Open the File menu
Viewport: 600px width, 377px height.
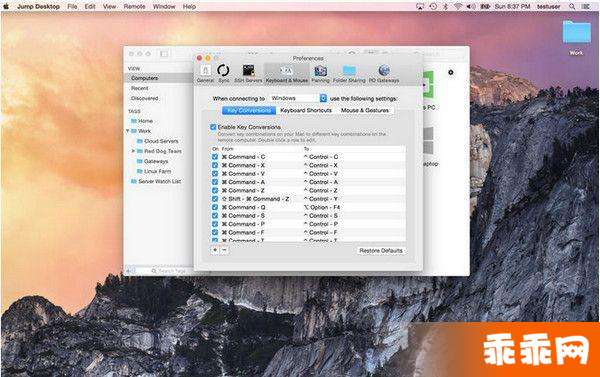coord(72,7)
